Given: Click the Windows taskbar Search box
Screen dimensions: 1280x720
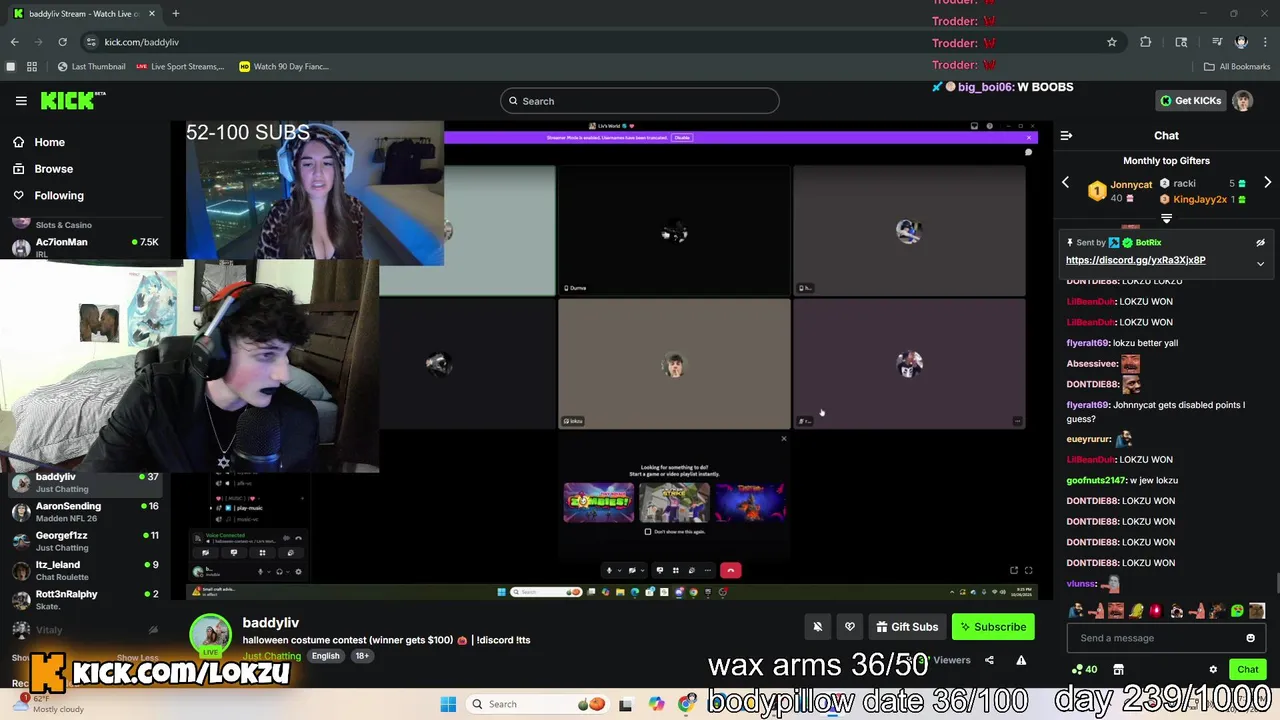Looking at the screenshot, I should pyautogui.click(x=537, y=704).
